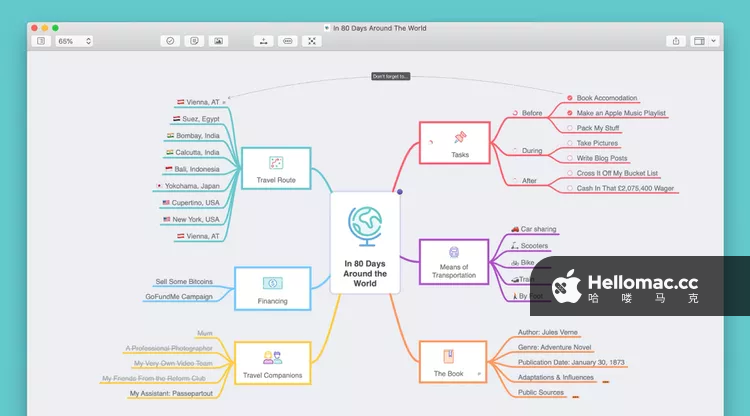This screenshot has width=750, height=416.
Task: Mark Take Pictures task as done
Action: (569, 143)
